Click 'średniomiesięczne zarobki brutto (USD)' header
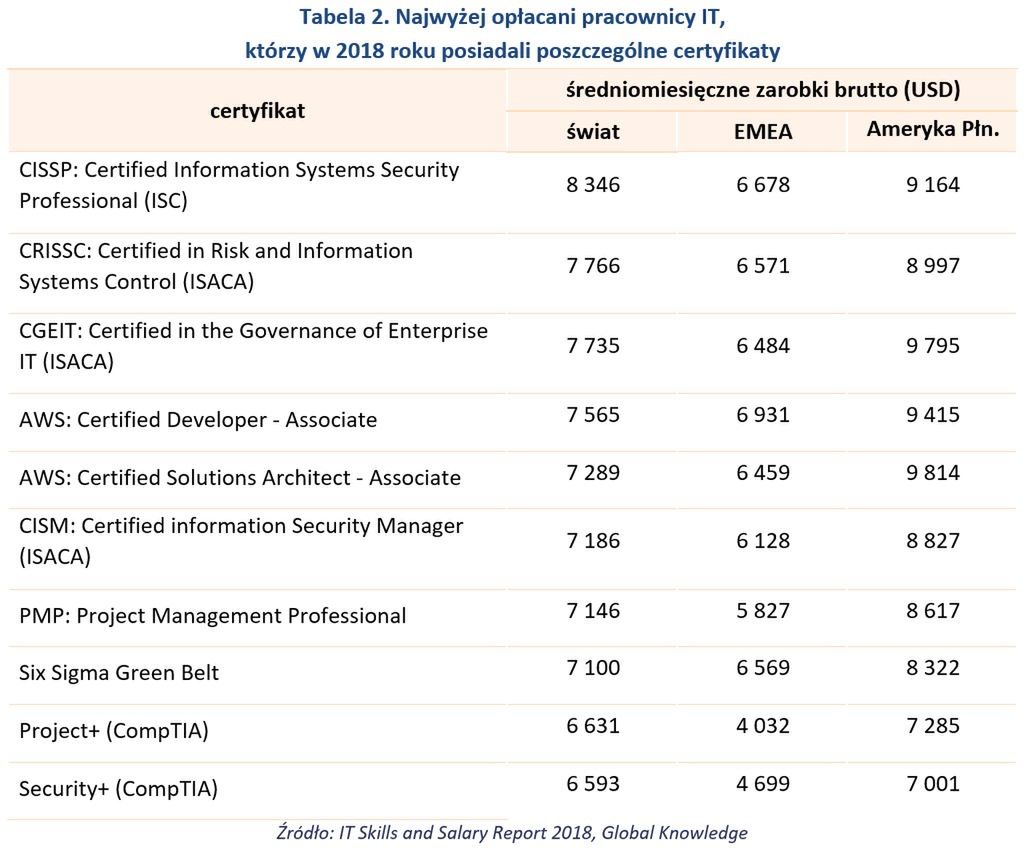 point(762,90)
